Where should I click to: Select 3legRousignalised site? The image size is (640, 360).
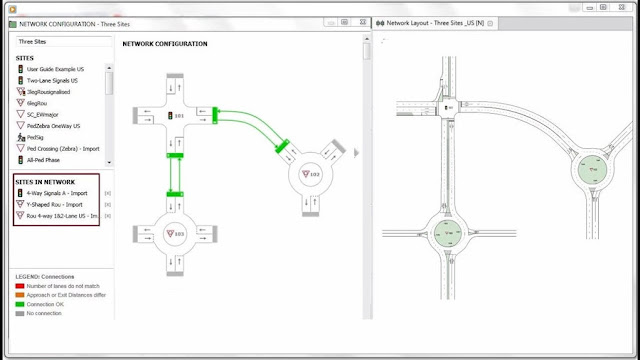48,92
